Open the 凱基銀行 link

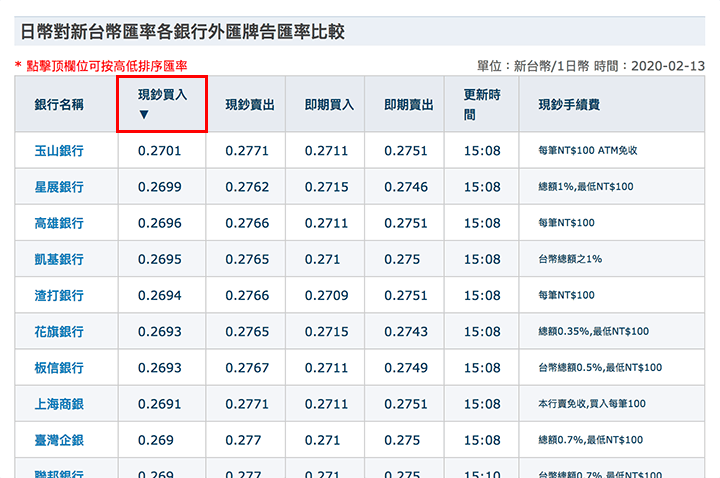(59, 259)
